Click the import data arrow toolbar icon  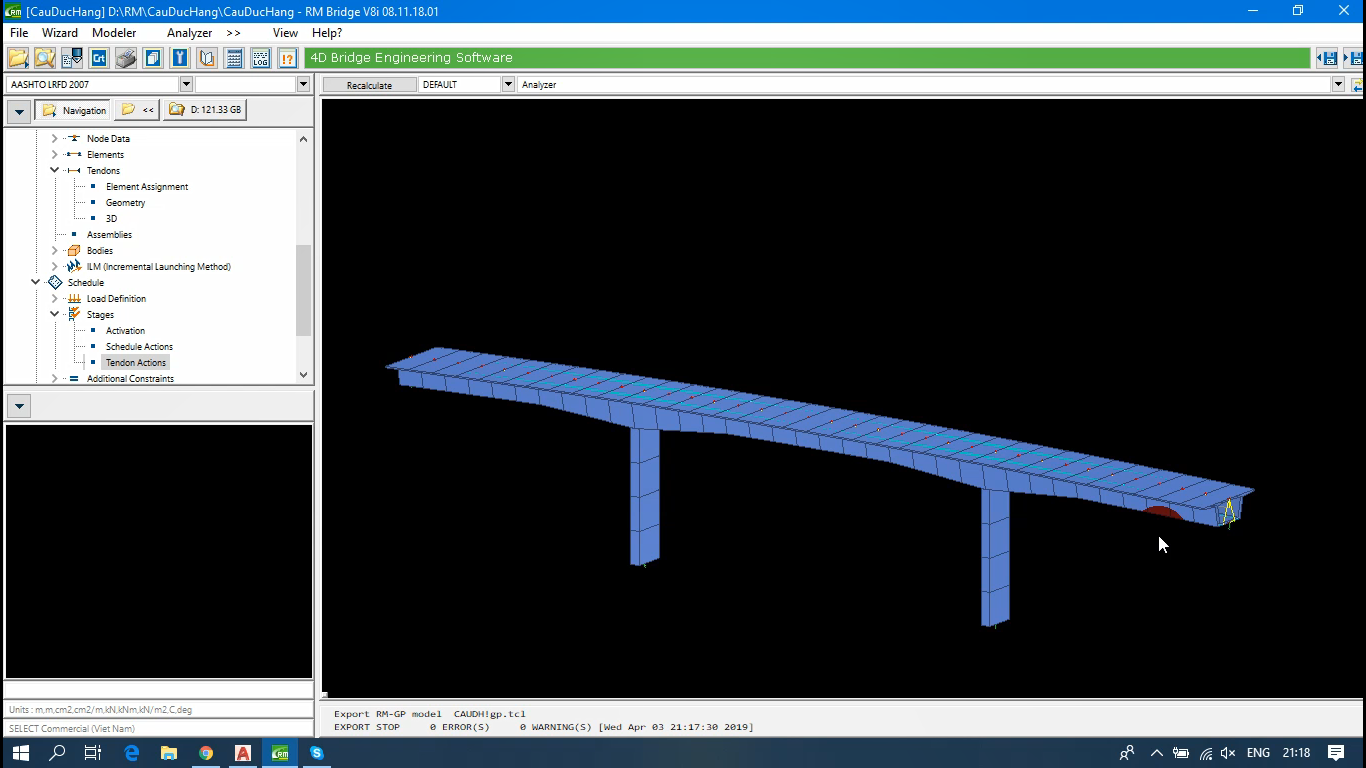coord(72,58)
